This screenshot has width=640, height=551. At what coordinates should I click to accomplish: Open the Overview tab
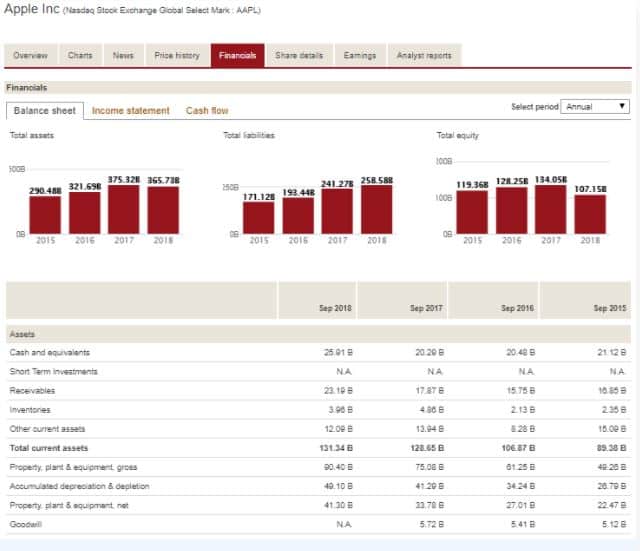(x=31, y=55)
